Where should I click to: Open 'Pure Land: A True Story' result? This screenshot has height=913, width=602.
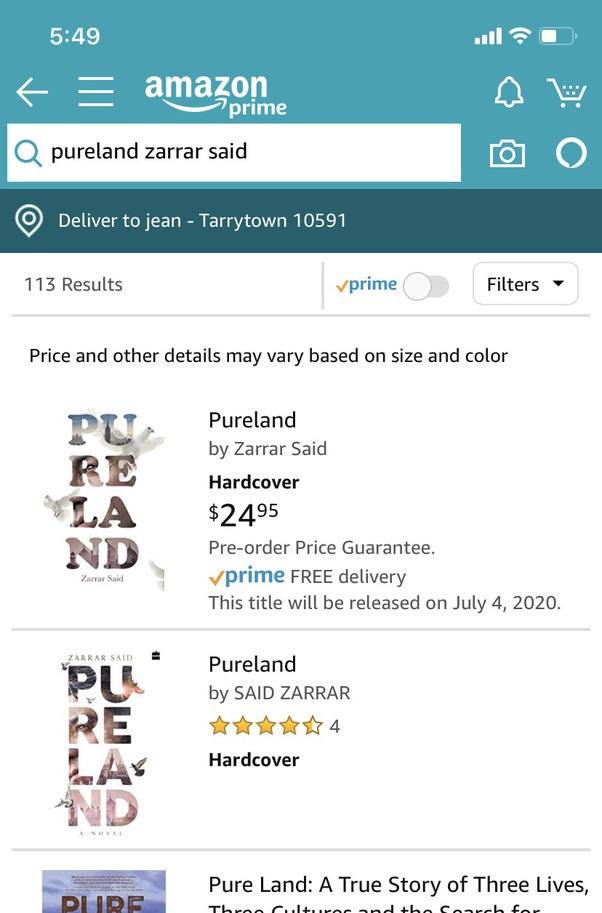point(397,885)
